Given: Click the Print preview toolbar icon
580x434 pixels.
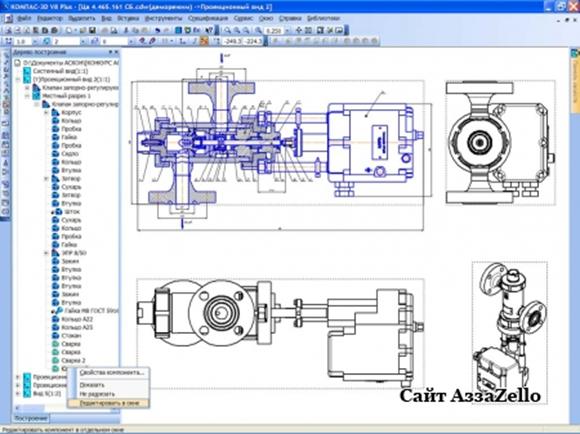Looking at the screenshot, I should (x=114, y=30).
